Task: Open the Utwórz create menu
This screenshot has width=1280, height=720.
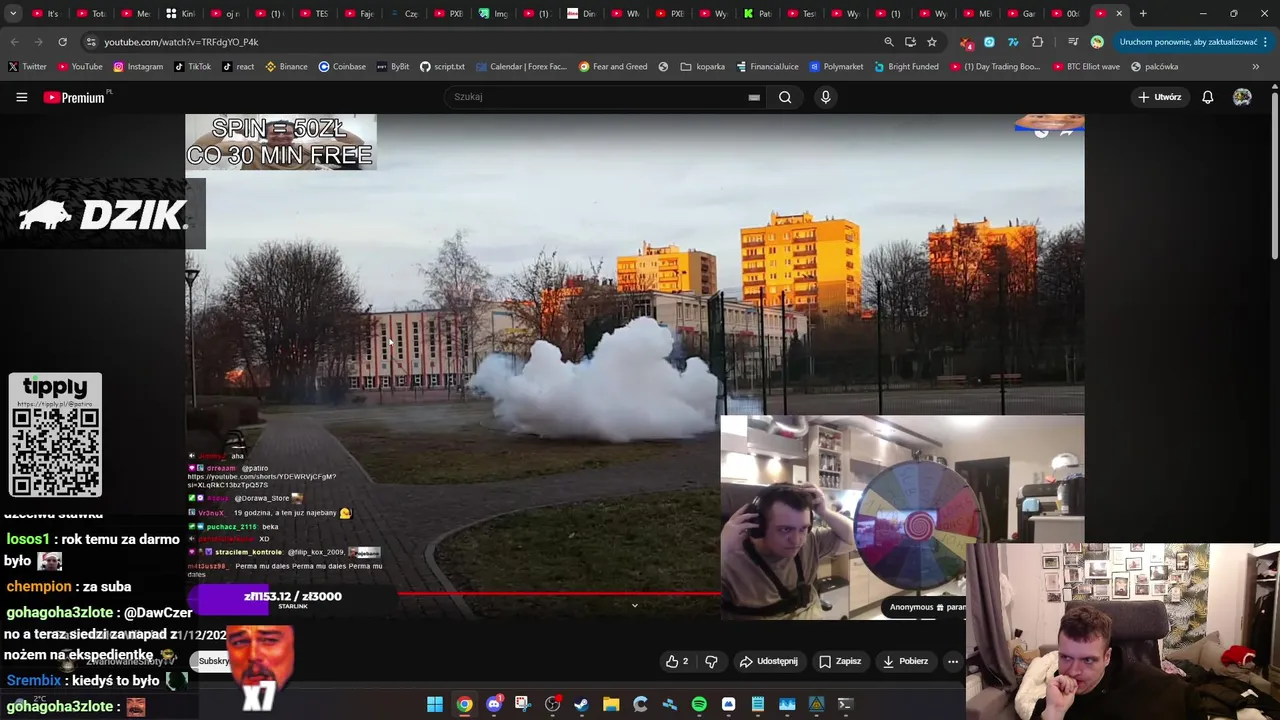Action: (1160, 97)
